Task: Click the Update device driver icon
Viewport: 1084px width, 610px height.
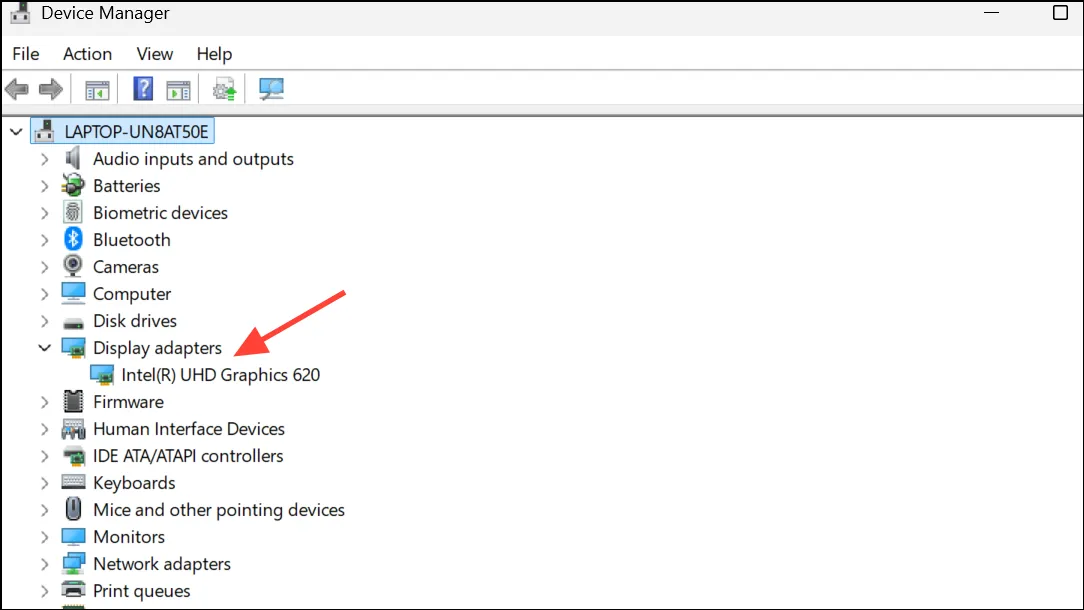Action: coord(224,89)
